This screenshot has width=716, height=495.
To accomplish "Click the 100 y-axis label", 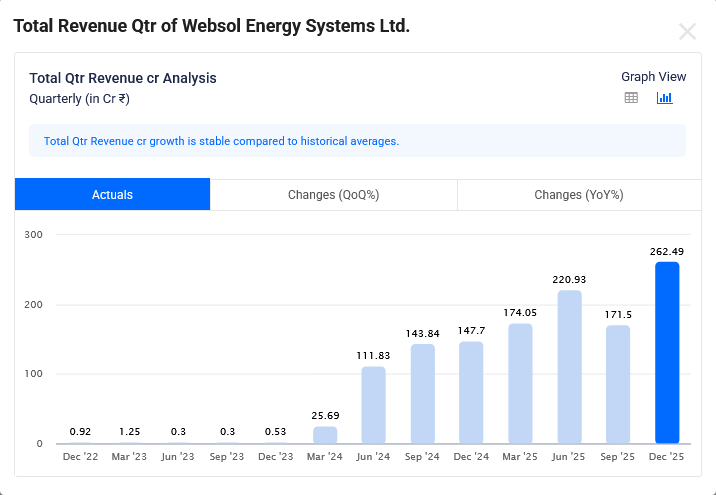I will click(x=33, y=374).
